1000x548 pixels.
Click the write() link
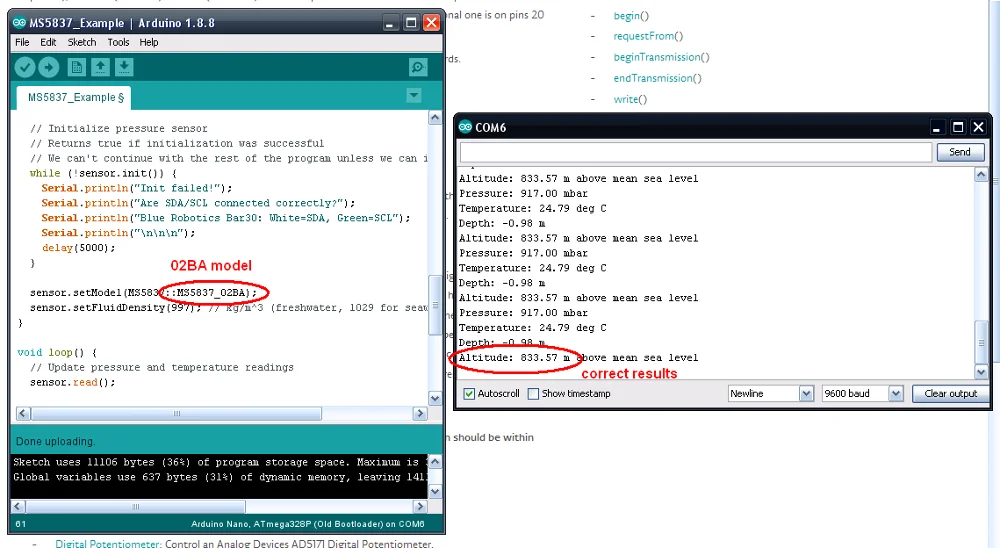coord(630,99)
